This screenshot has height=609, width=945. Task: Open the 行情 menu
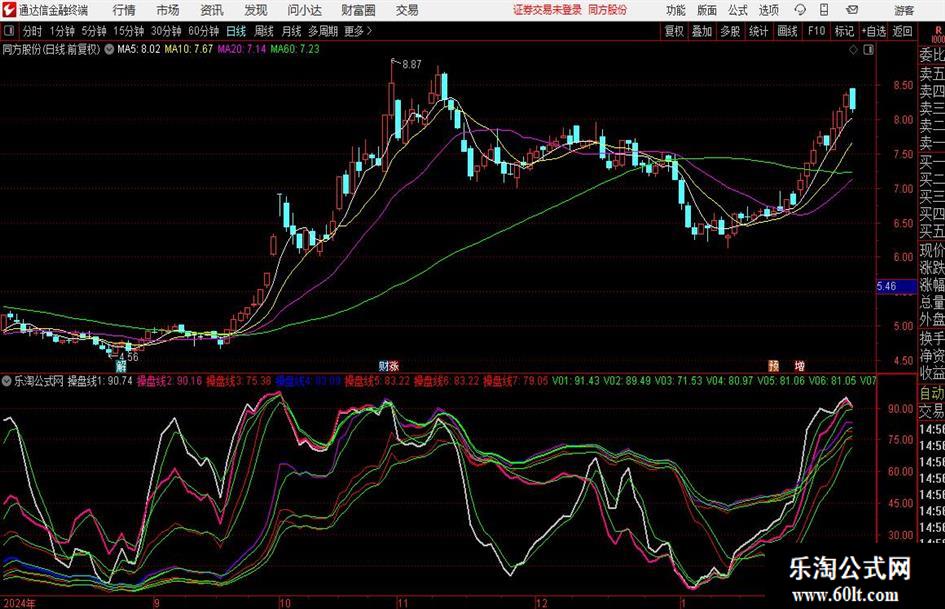[x=124, y=10]
